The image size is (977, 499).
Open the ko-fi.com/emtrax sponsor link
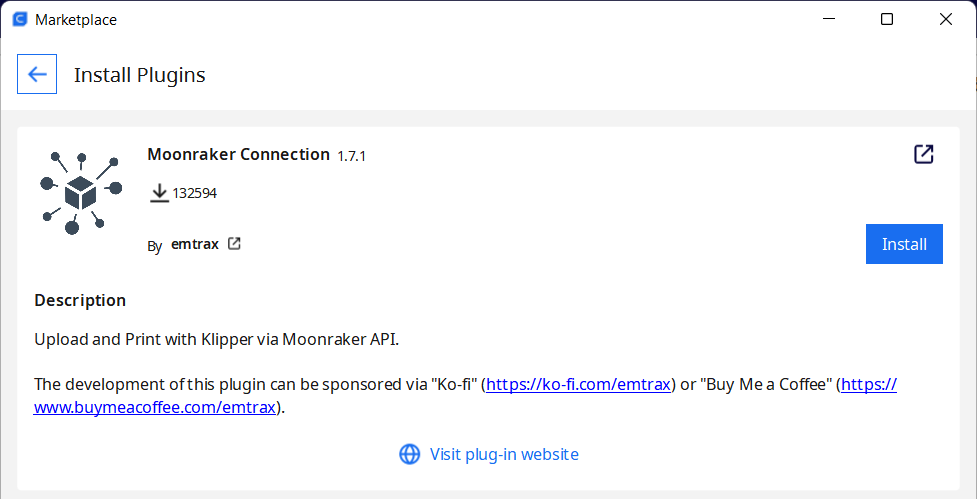(579, 384)
